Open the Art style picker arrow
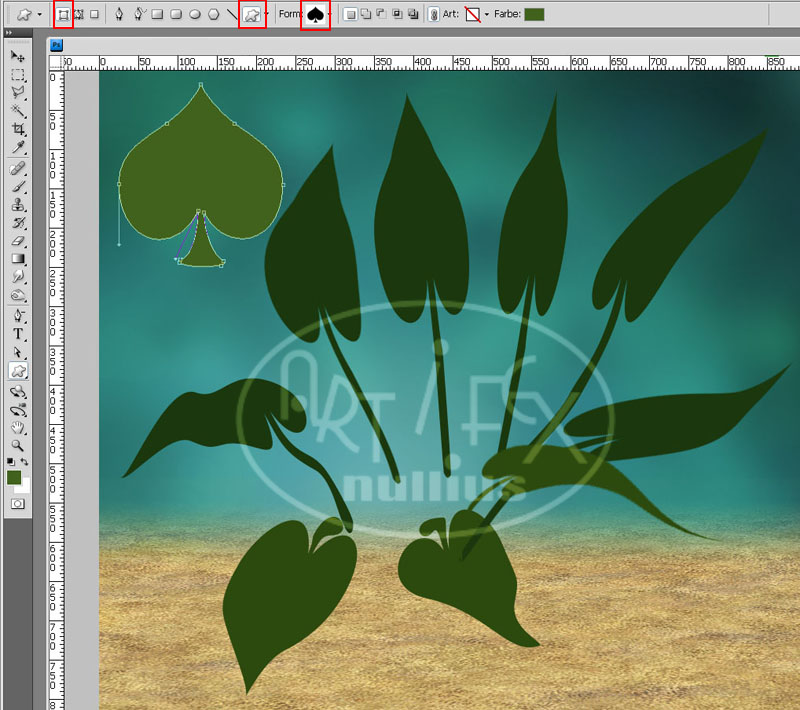 click(487, 14)
